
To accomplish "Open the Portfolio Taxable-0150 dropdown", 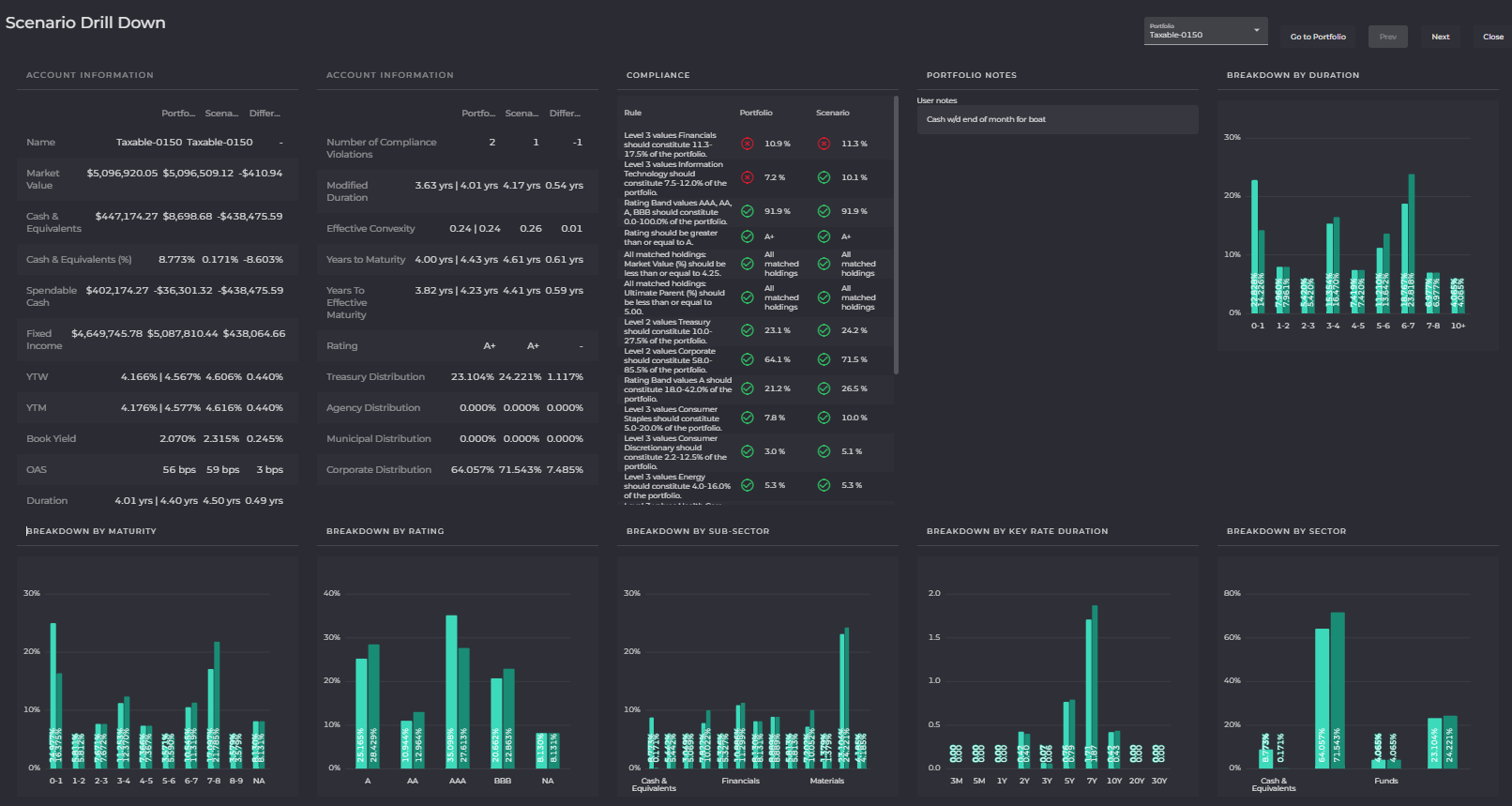I will point(1205,31).
